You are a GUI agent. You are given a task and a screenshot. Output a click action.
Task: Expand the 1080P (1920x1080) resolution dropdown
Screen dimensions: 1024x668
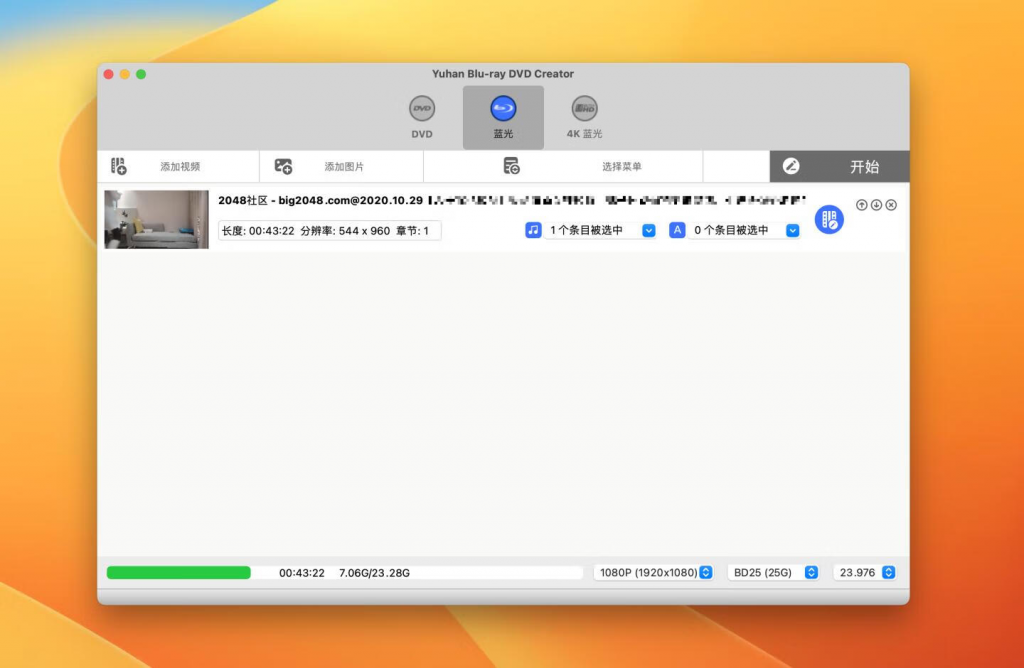(654, 572)
